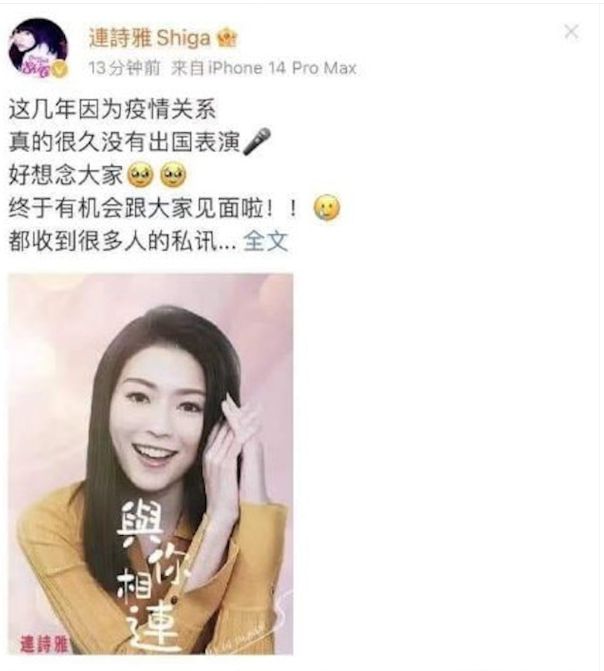Click the text 好想念大家
The width and height of the screenshot is (604, 671).
66,175
